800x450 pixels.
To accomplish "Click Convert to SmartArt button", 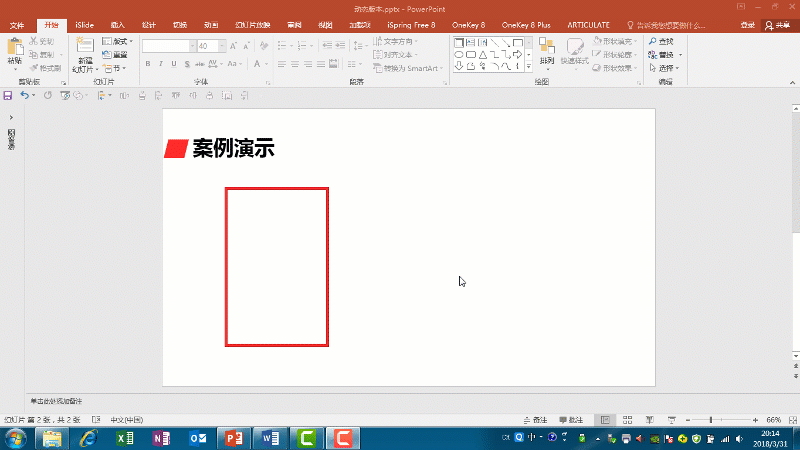I will coord(408,68).
